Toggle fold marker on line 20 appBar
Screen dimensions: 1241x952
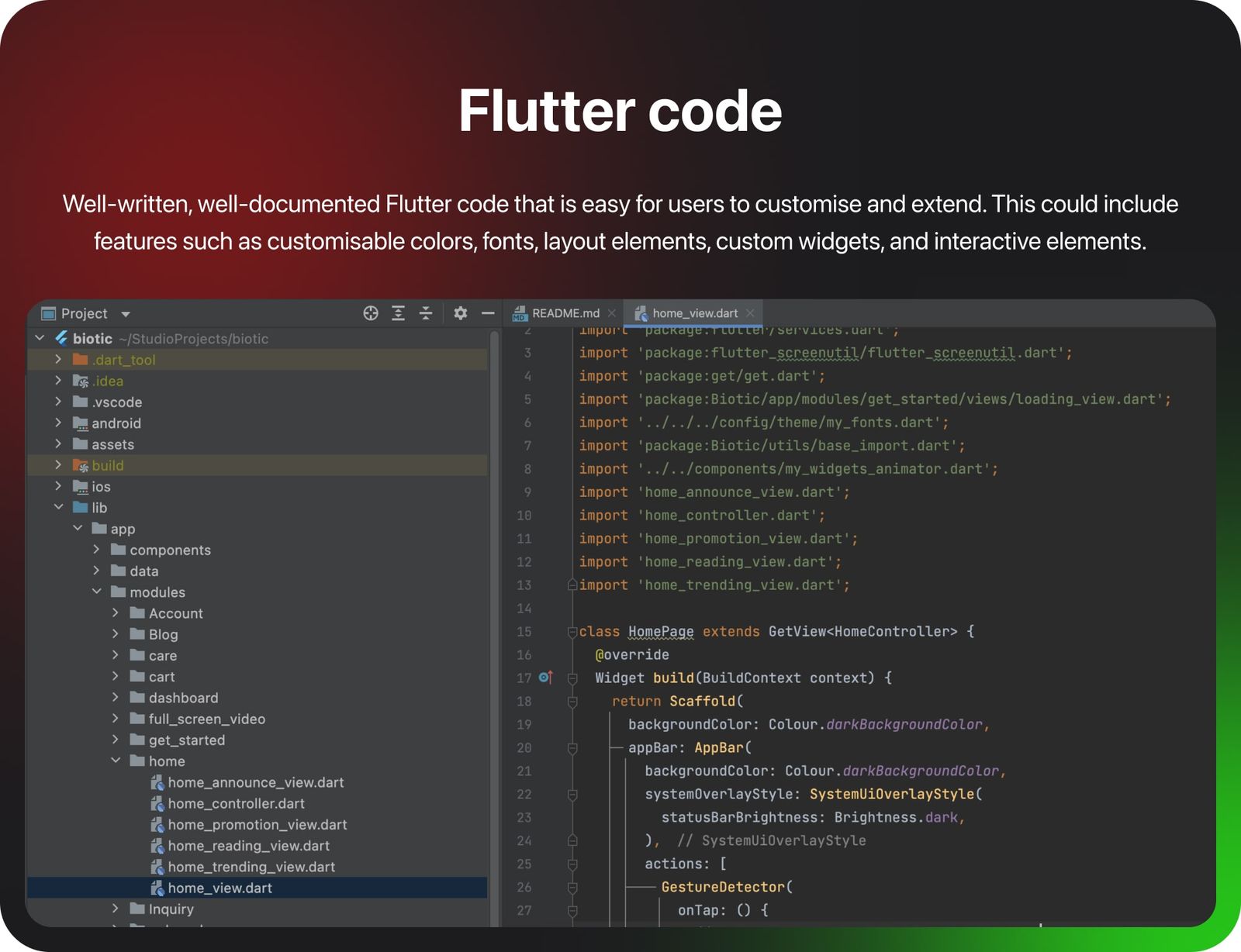click(572, 748)
